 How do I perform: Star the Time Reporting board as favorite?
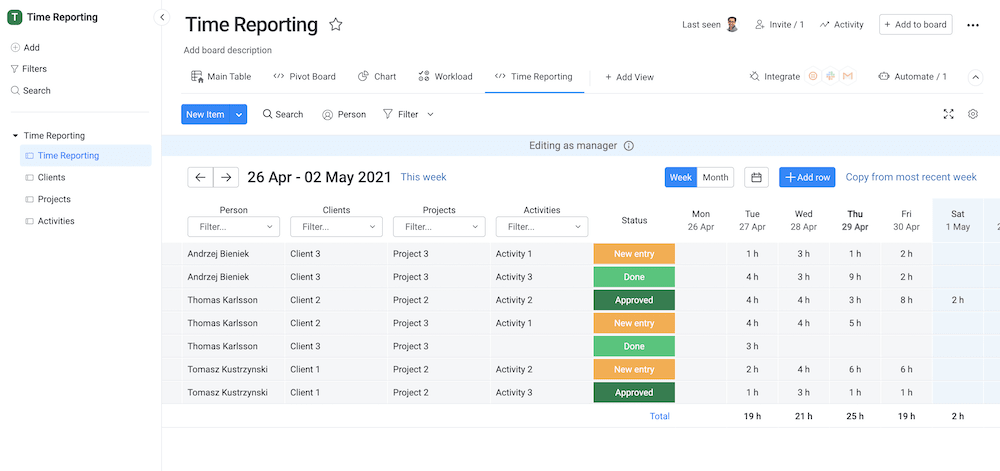335,25
